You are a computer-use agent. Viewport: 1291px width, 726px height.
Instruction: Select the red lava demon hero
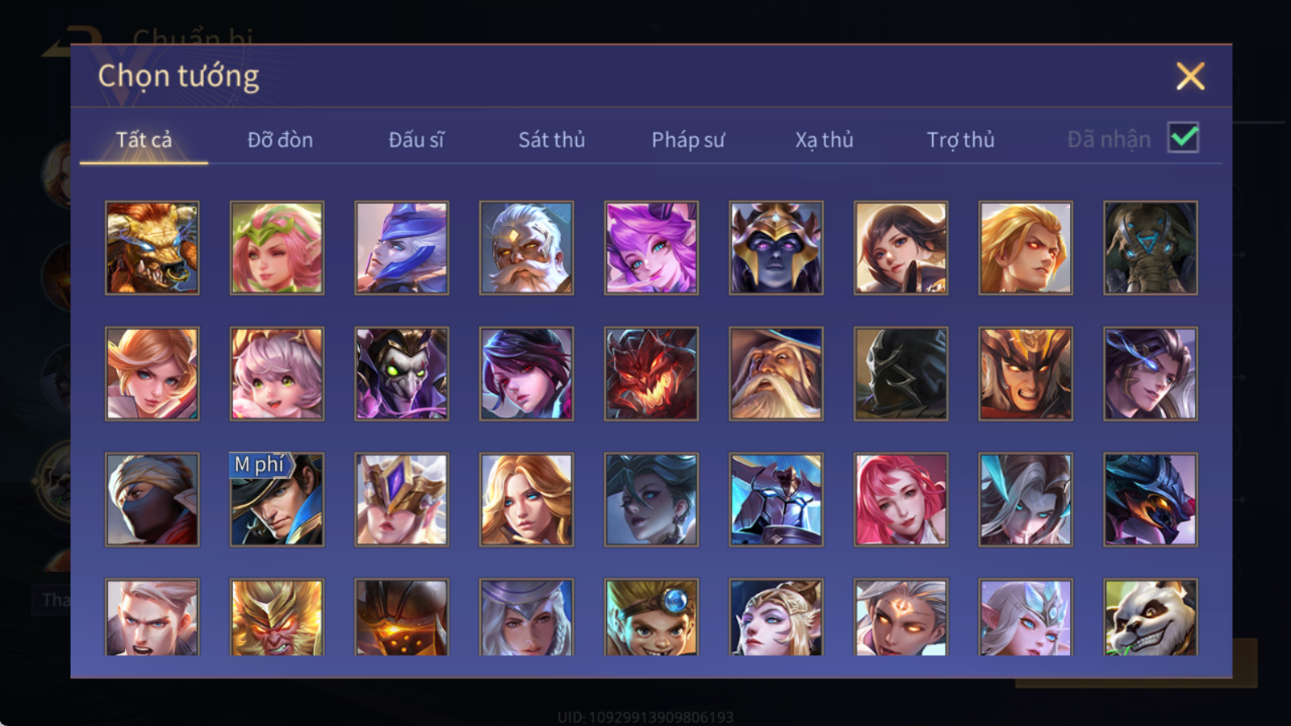[651, 373]
